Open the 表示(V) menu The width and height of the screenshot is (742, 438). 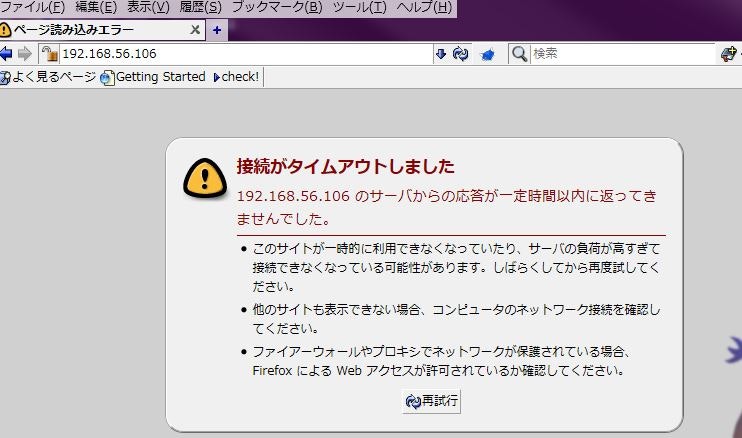148,7
